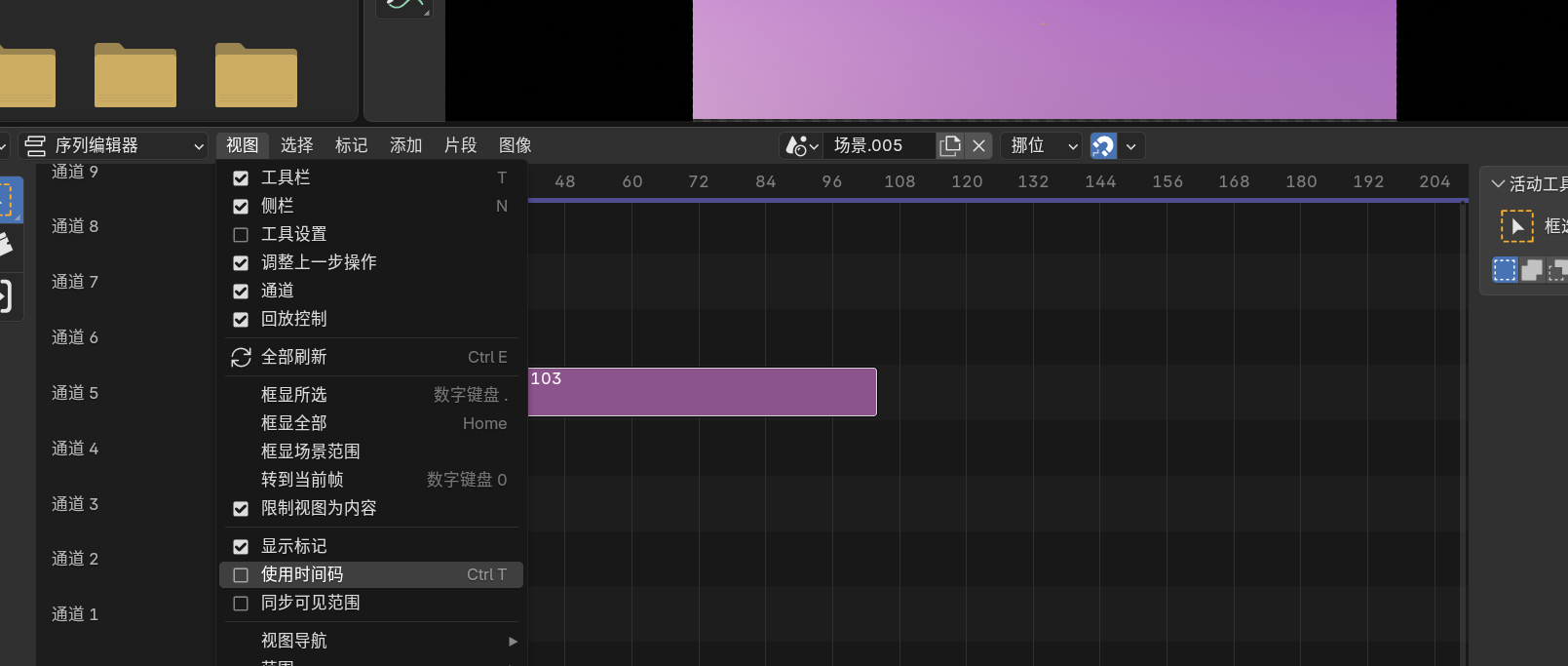This screenshot has height=666, width=1568.
Task: Click the blade tool in left toolbar
Action: click(6, 245)
